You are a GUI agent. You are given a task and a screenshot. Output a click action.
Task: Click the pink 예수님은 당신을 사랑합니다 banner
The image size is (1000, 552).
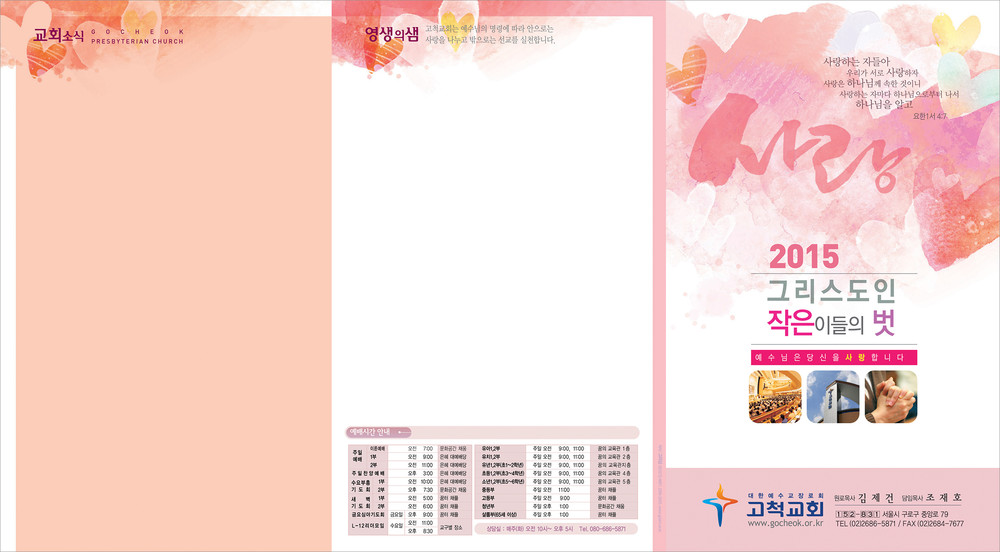pos(832,357)
